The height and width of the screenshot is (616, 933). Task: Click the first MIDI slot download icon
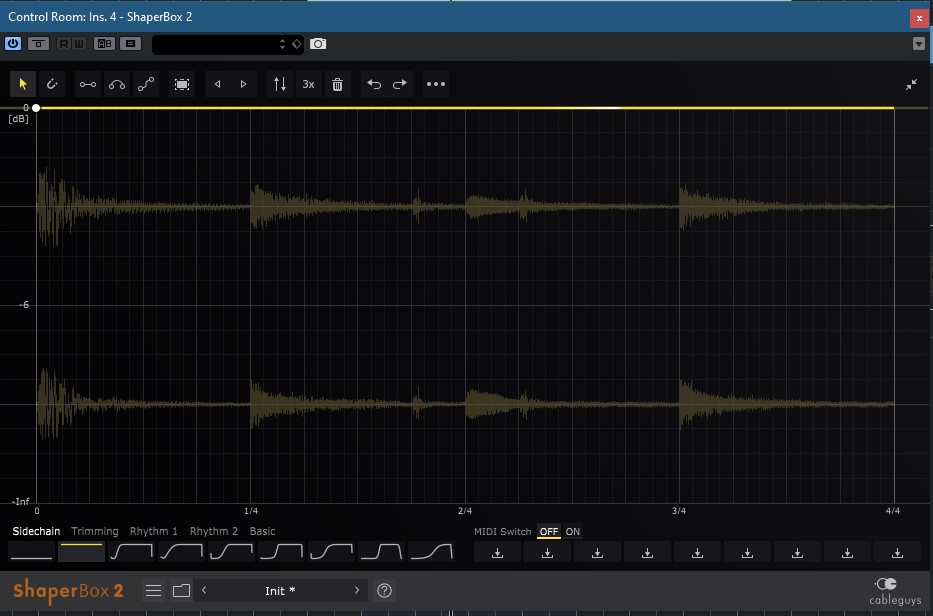pos(497,553)
